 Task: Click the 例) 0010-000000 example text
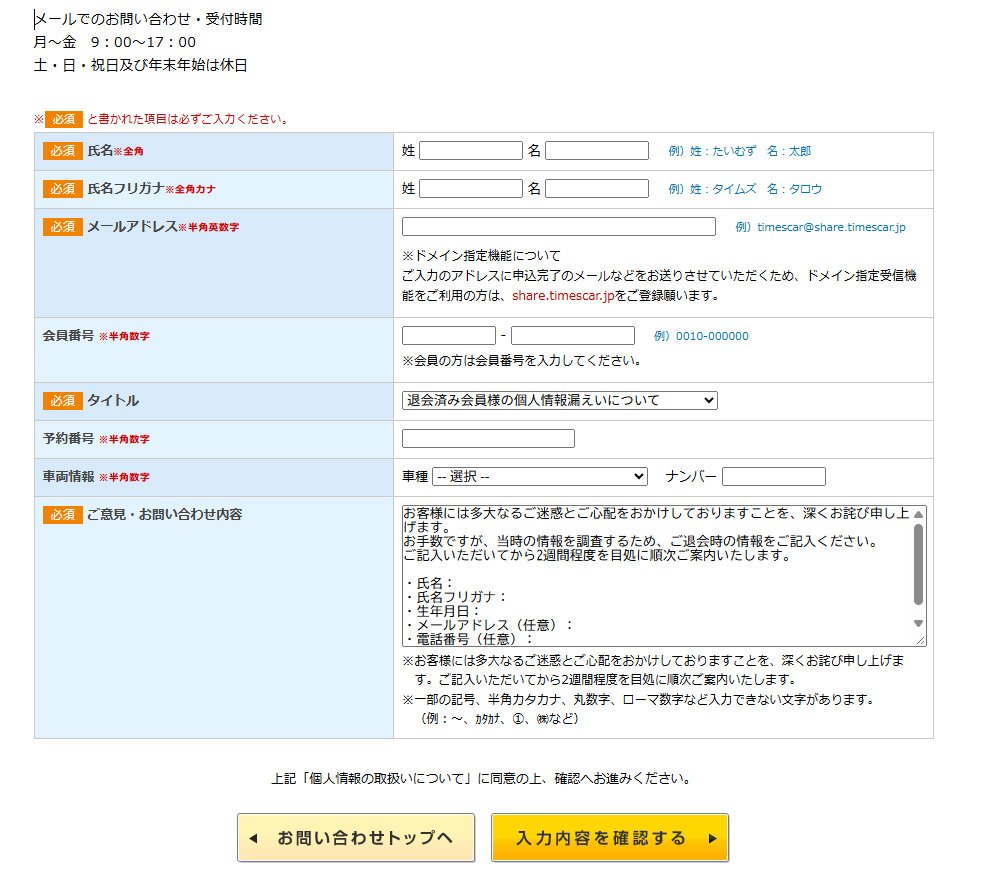click(x=701, y=336)
